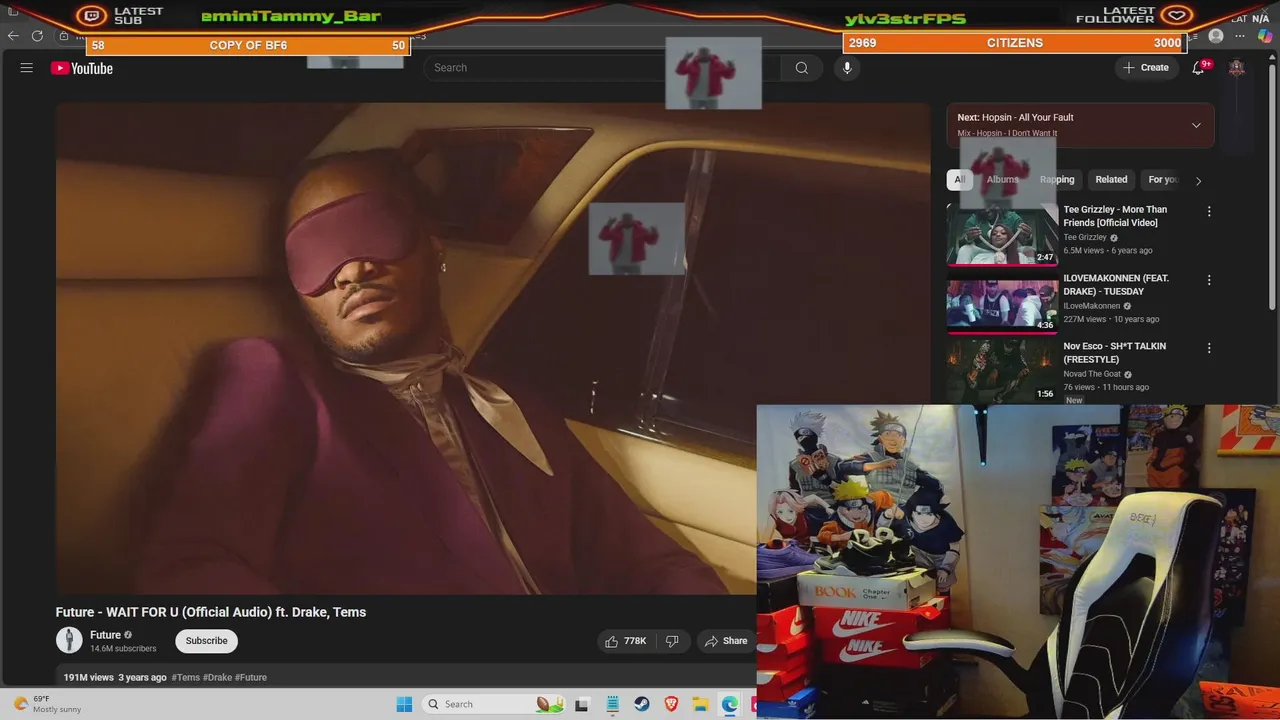
Task: Click the main video player area
Action: tap(493, 348)
